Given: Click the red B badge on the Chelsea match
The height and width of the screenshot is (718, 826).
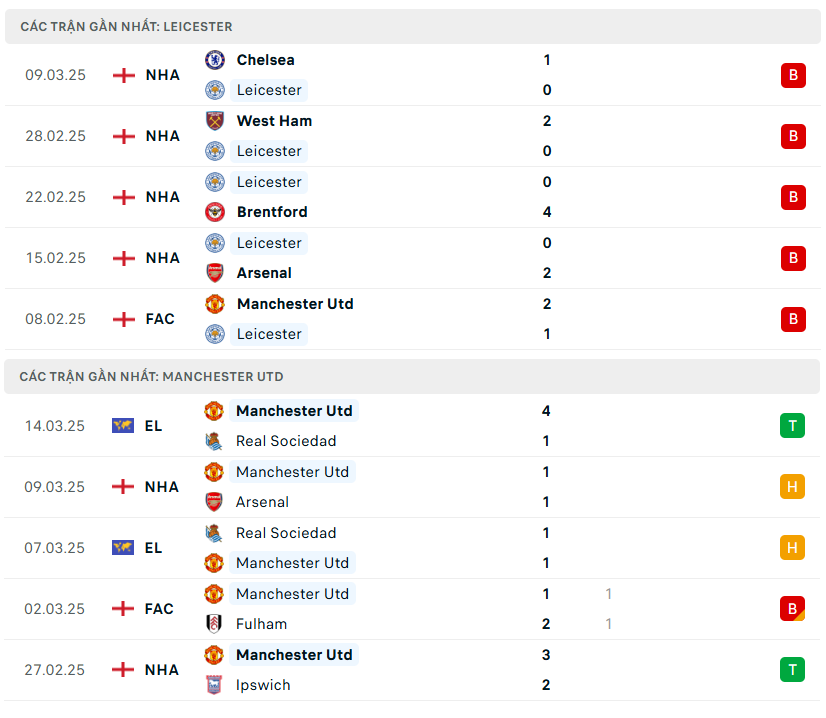Looking at the screenshot, I should pos(793,75).
